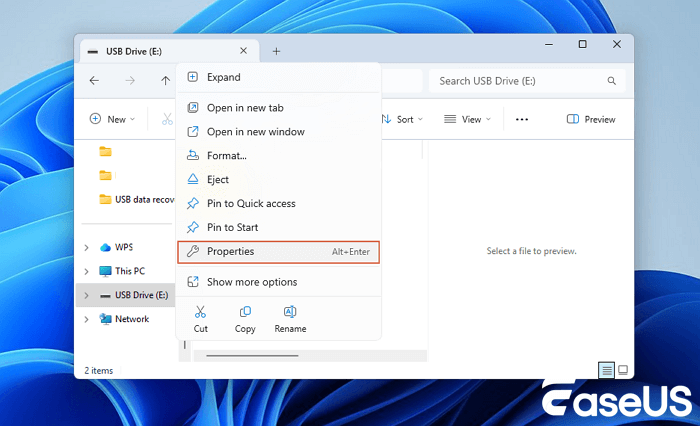Open Properties from the context menu
Screen dimensions: 700x426
click(279, 252)
